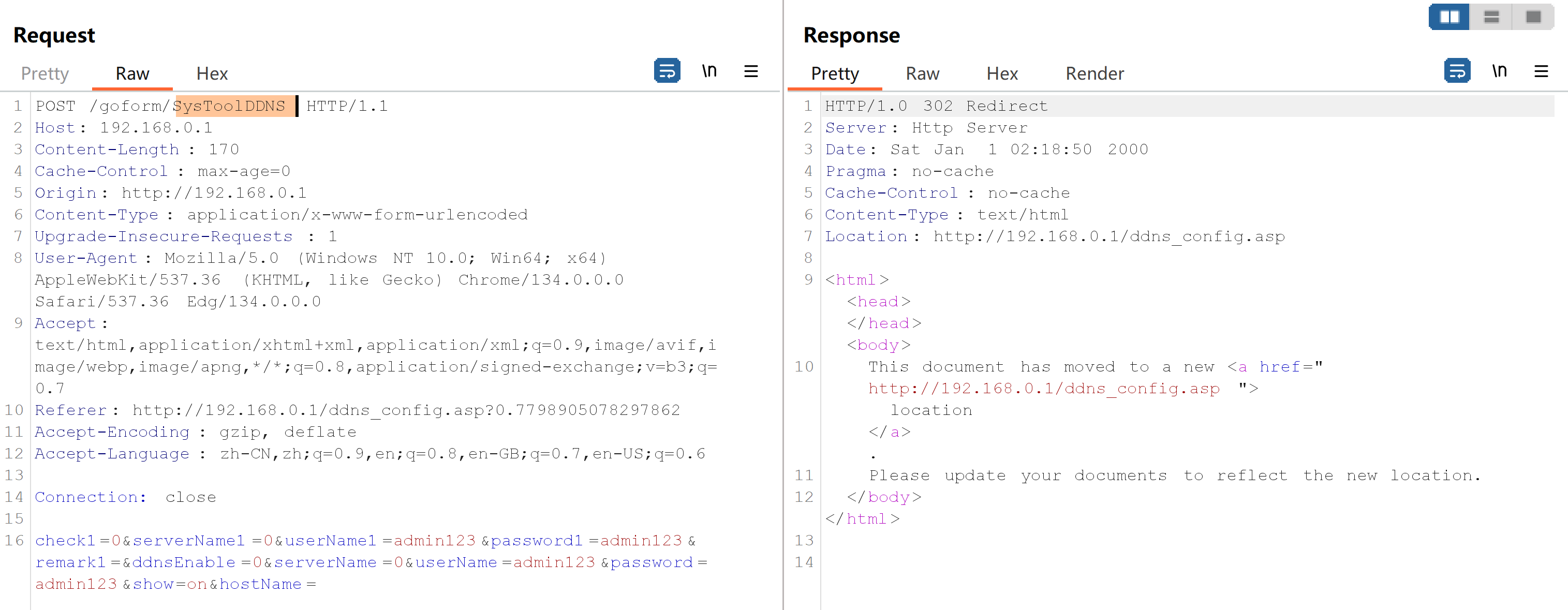The image size is (1568, 610).
Task: Click the ddns_config.asp href link in response
Action: pyautogui.click(x=1043, y=389)
